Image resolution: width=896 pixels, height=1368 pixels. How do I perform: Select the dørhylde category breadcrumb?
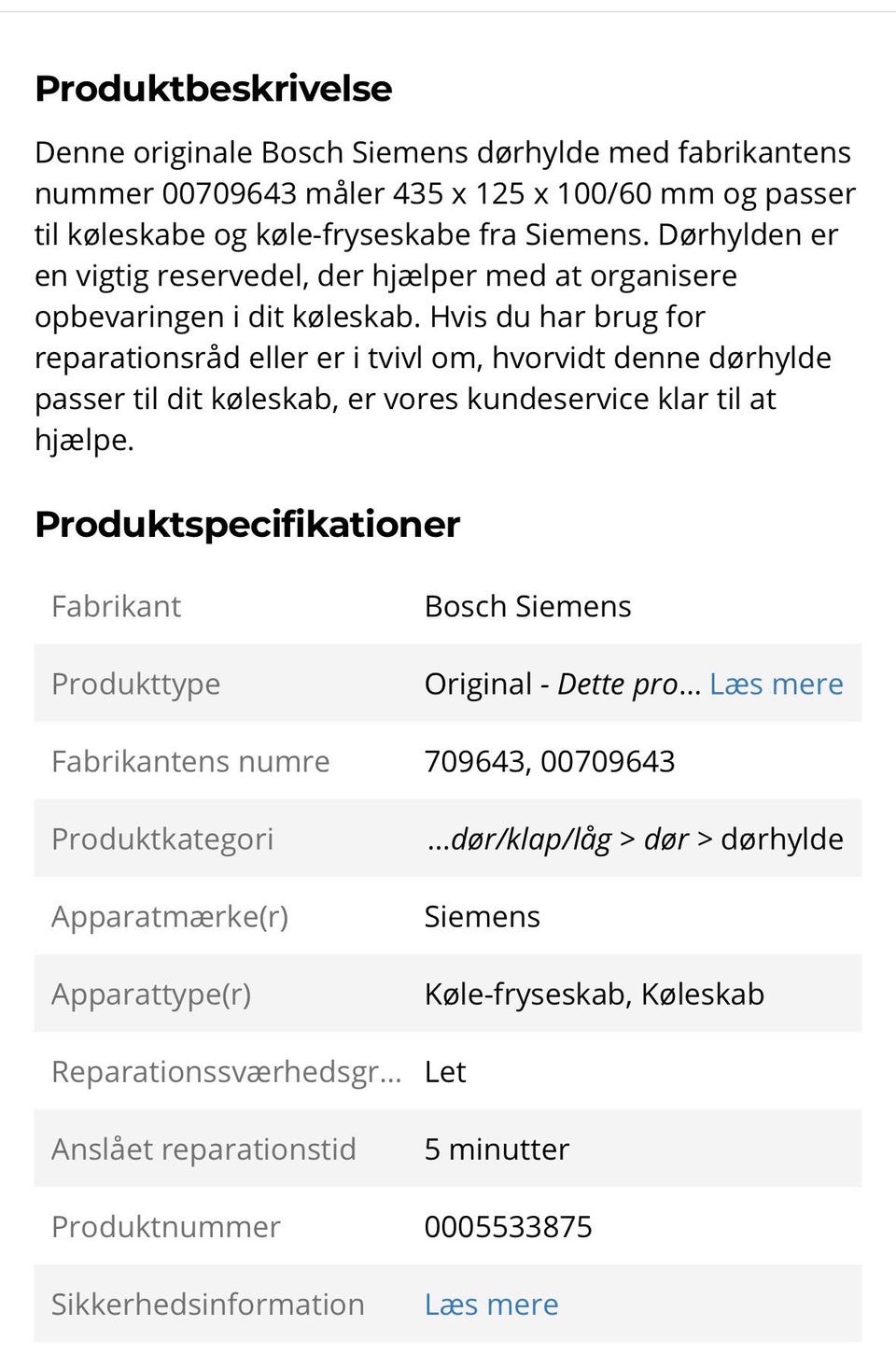tap(782, 839)
